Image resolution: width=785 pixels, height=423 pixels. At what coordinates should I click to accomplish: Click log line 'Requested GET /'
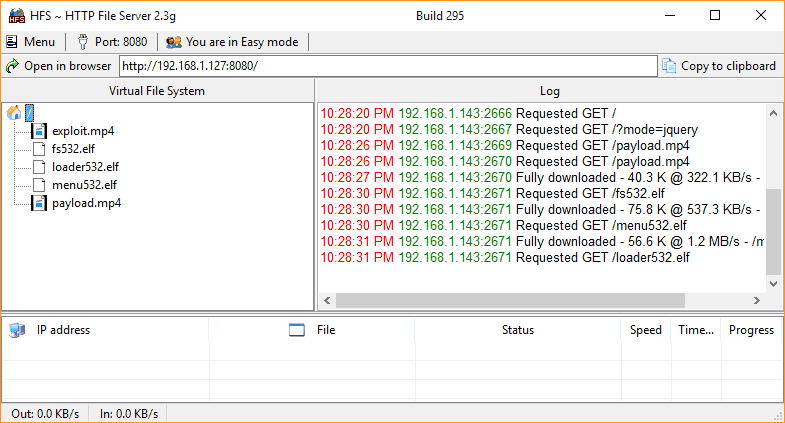[468, 114]
